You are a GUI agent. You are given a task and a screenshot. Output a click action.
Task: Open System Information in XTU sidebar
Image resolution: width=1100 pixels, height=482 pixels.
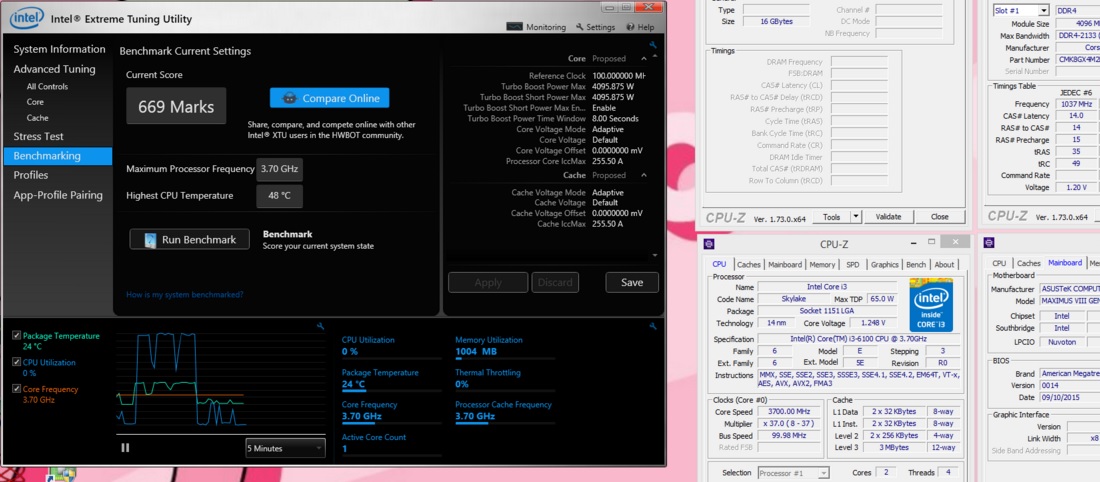point(59,49)
